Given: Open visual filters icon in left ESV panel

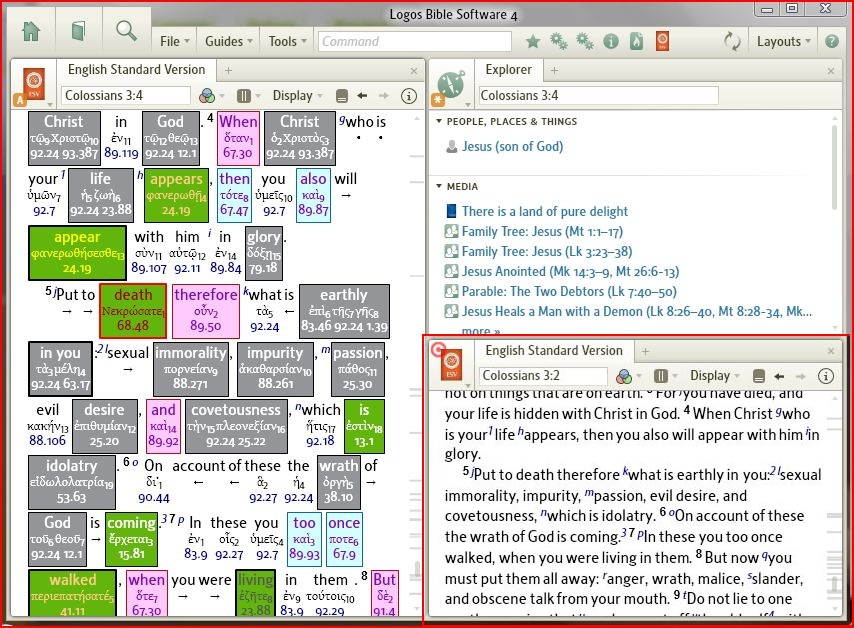Looking at the screenshot, I should pyautogui.click(x=207, y=96).
